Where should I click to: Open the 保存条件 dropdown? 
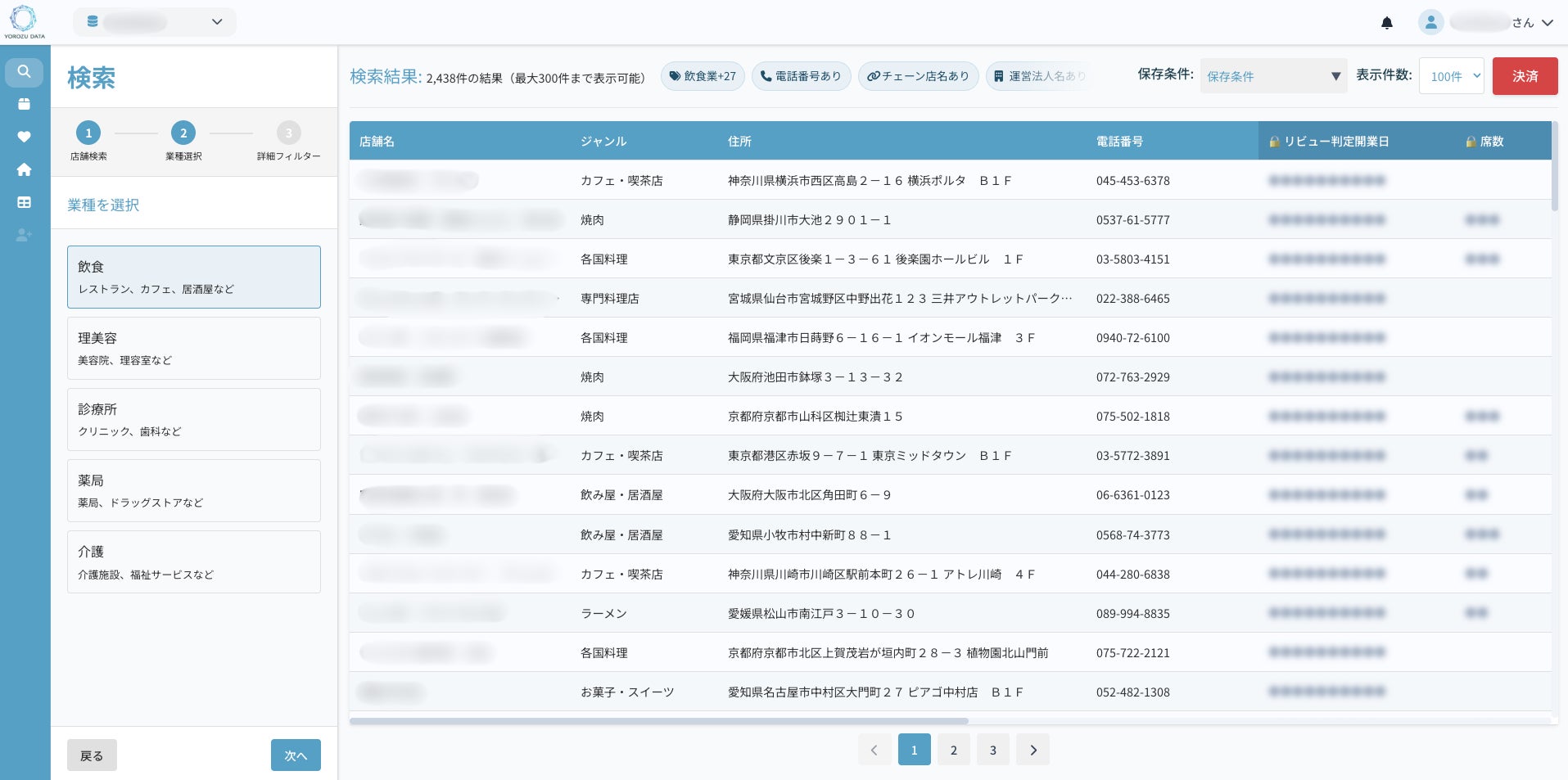point(1273,76)
